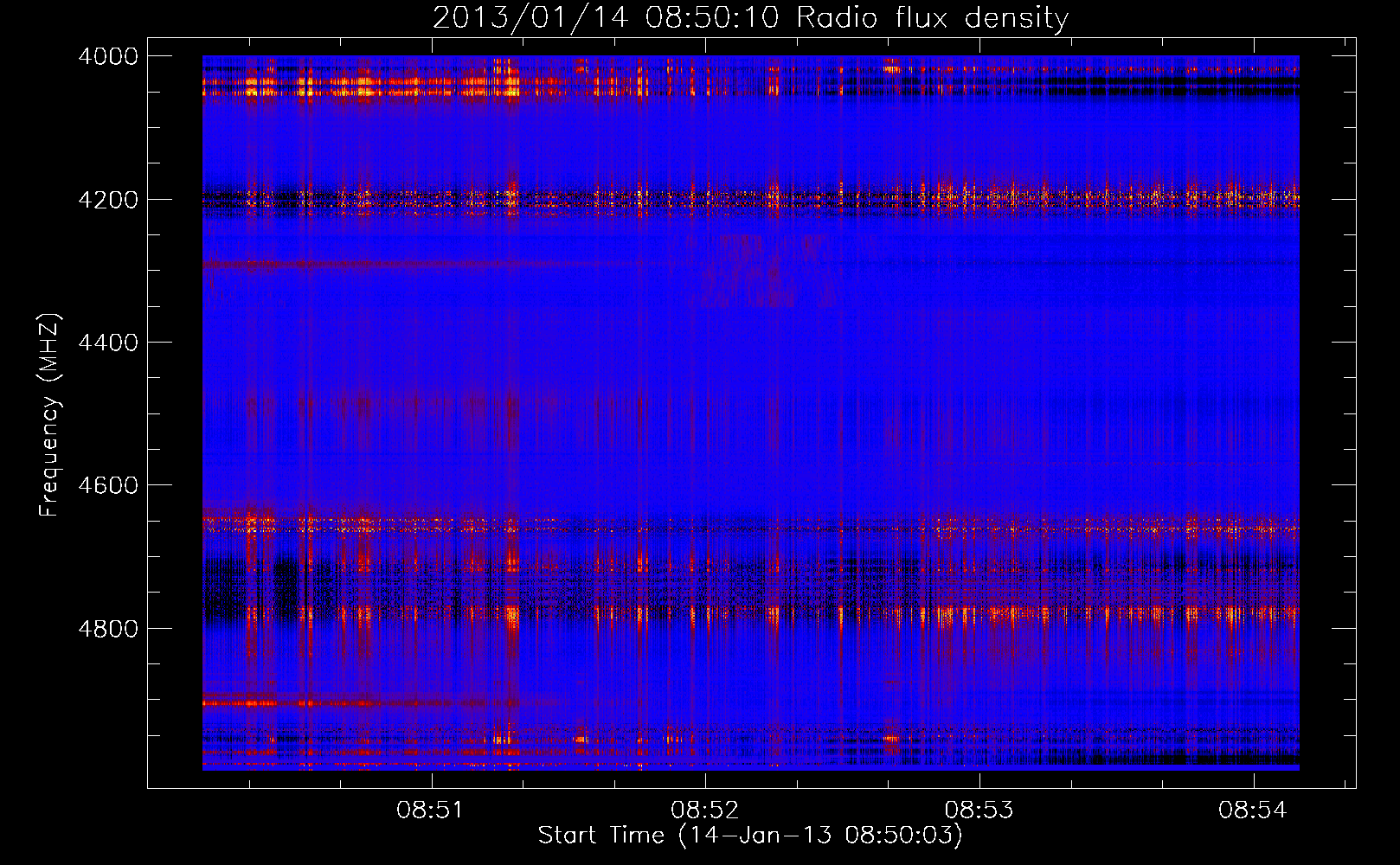1400x865 pixels.
Task: Click the 08:54 time tick label
Action: pos(1253,810)
